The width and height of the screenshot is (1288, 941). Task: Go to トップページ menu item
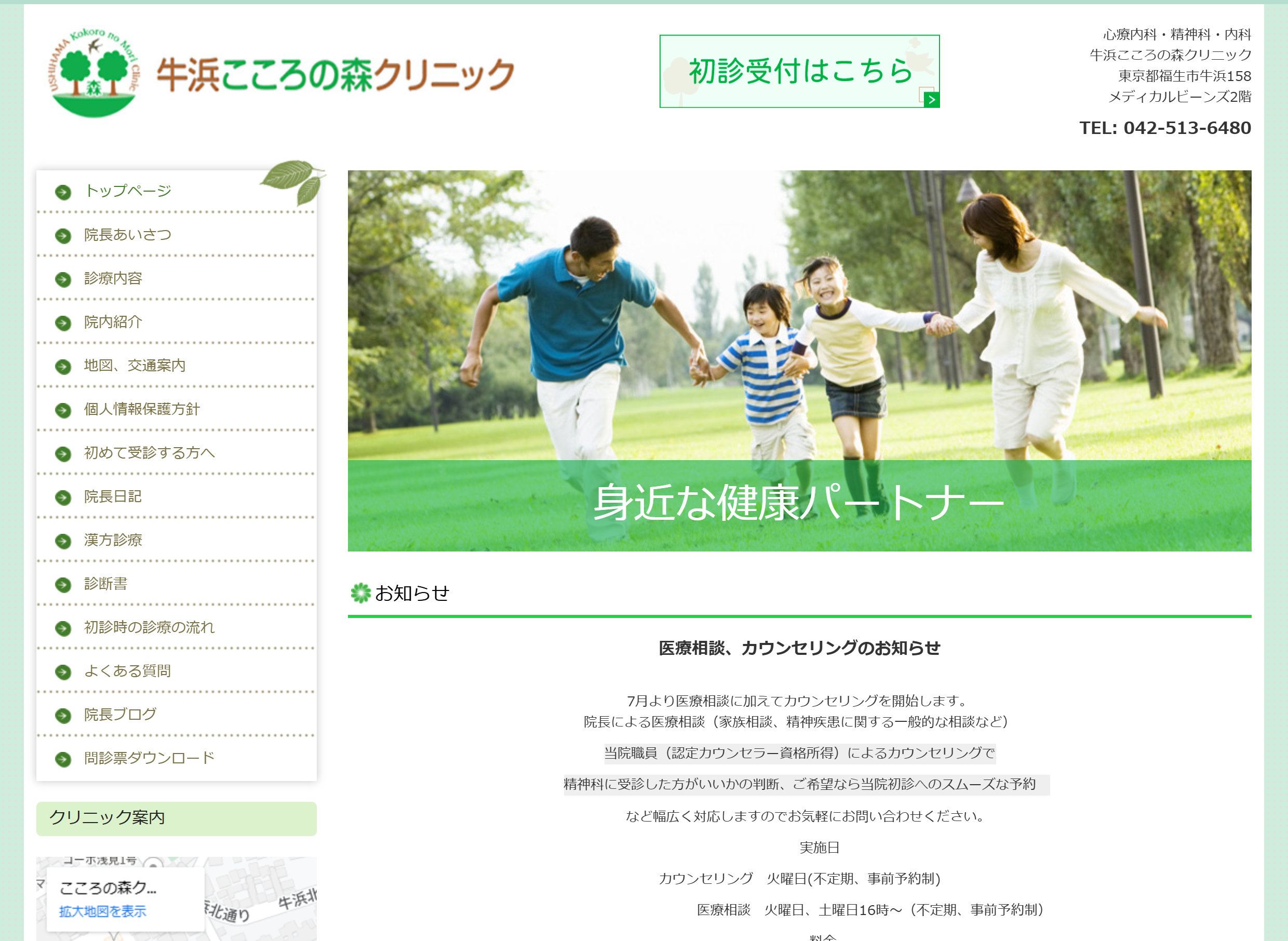128,191
